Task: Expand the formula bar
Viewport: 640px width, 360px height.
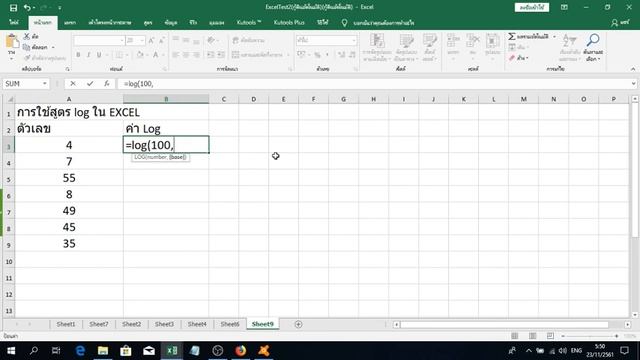Action: pos(633,84)
